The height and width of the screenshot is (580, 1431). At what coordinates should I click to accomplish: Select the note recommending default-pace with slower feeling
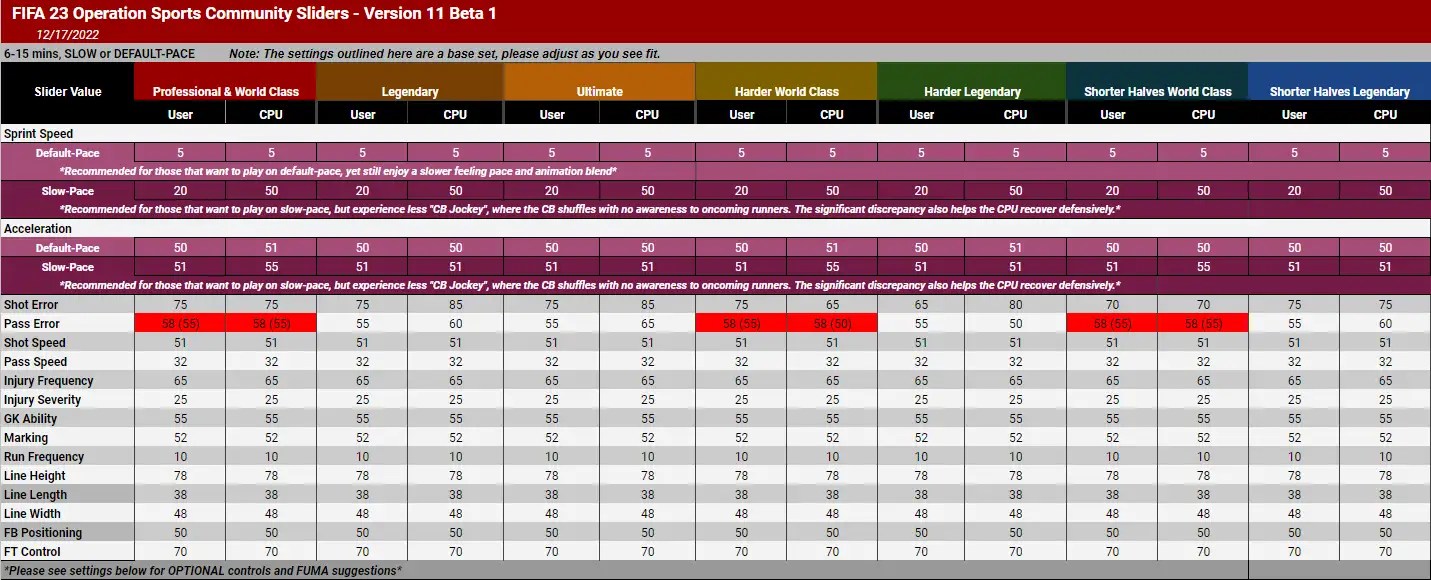click(x=339, y=172)
